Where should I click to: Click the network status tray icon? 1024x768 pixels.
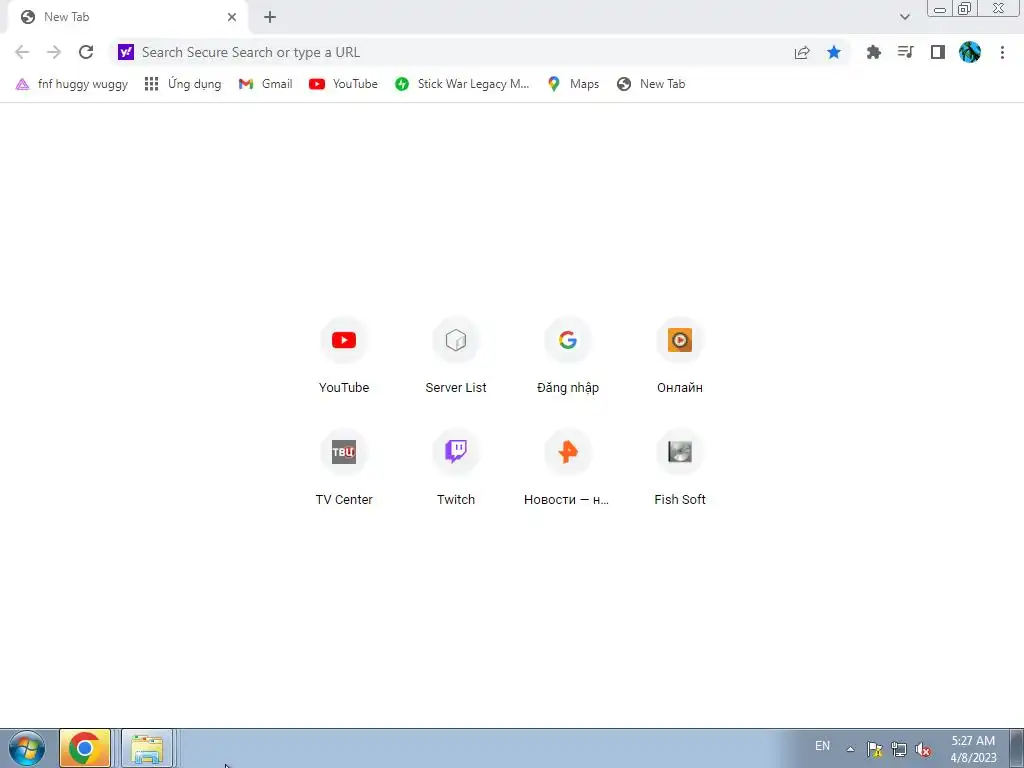tap(899, 749)
